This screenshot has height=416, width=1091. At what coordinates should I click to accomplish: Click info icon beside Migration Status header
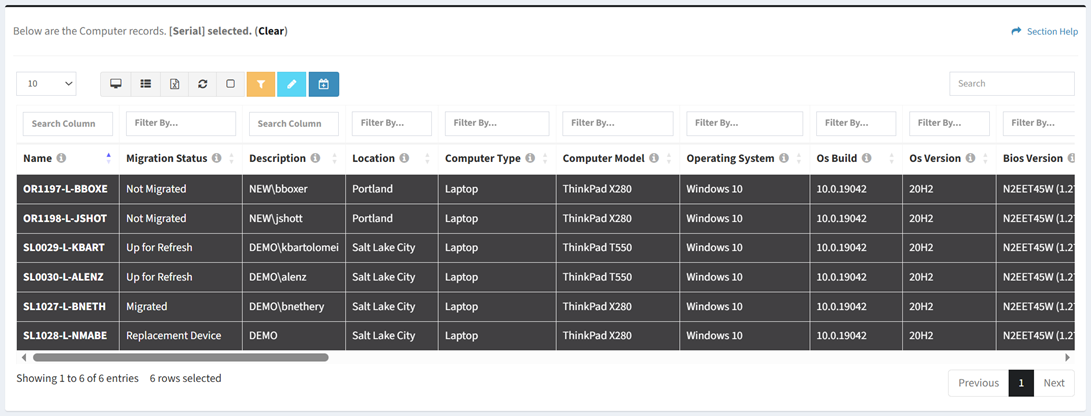[216, 159]
